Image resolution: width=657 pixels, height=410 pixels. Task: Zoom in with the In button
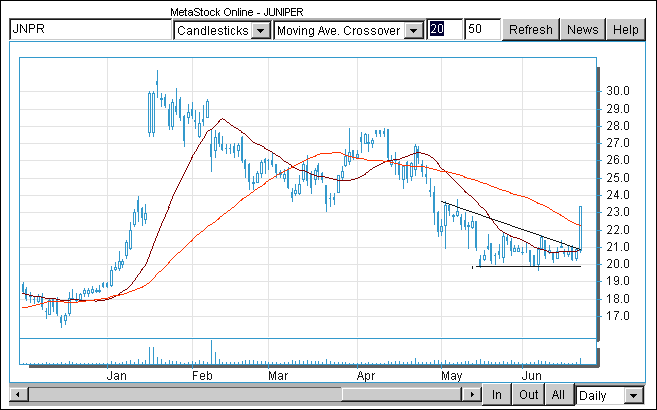click(497, 395)
